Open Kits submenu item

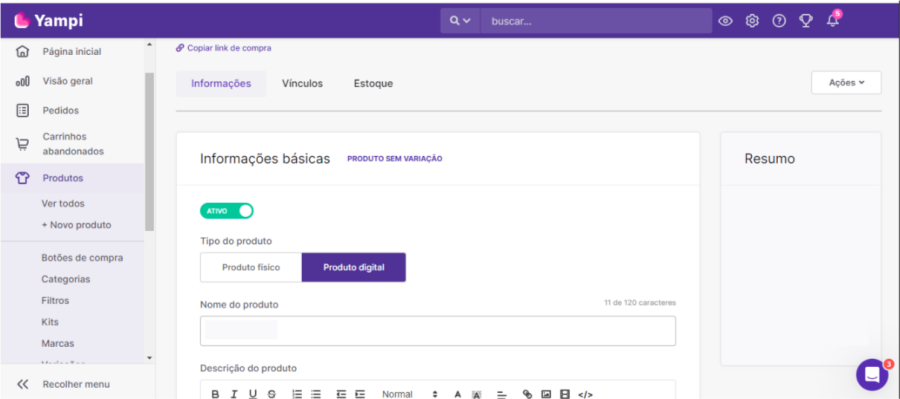[50, 322]
